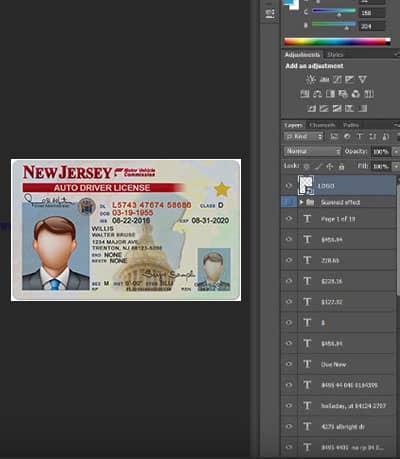
Task: Filter layers for type layers
Action: point(360,136)
